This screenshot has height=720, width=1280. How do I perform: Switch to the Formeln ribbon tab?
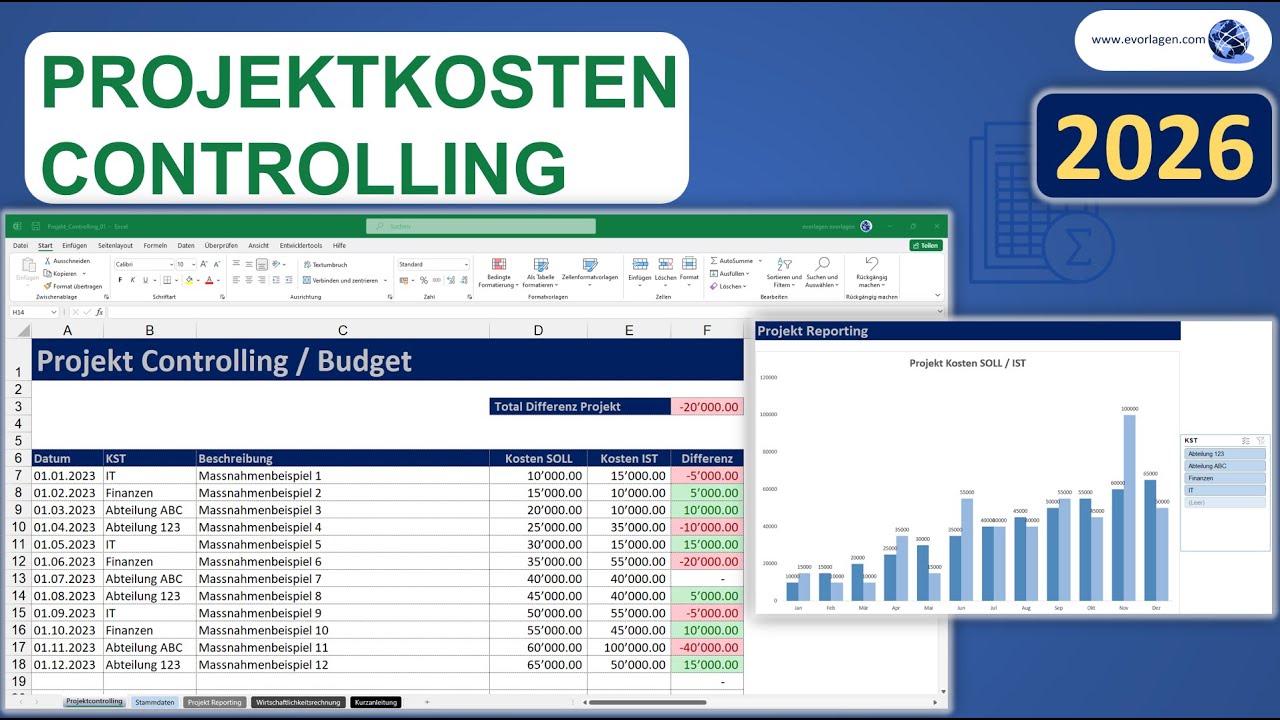coord(155,245)
